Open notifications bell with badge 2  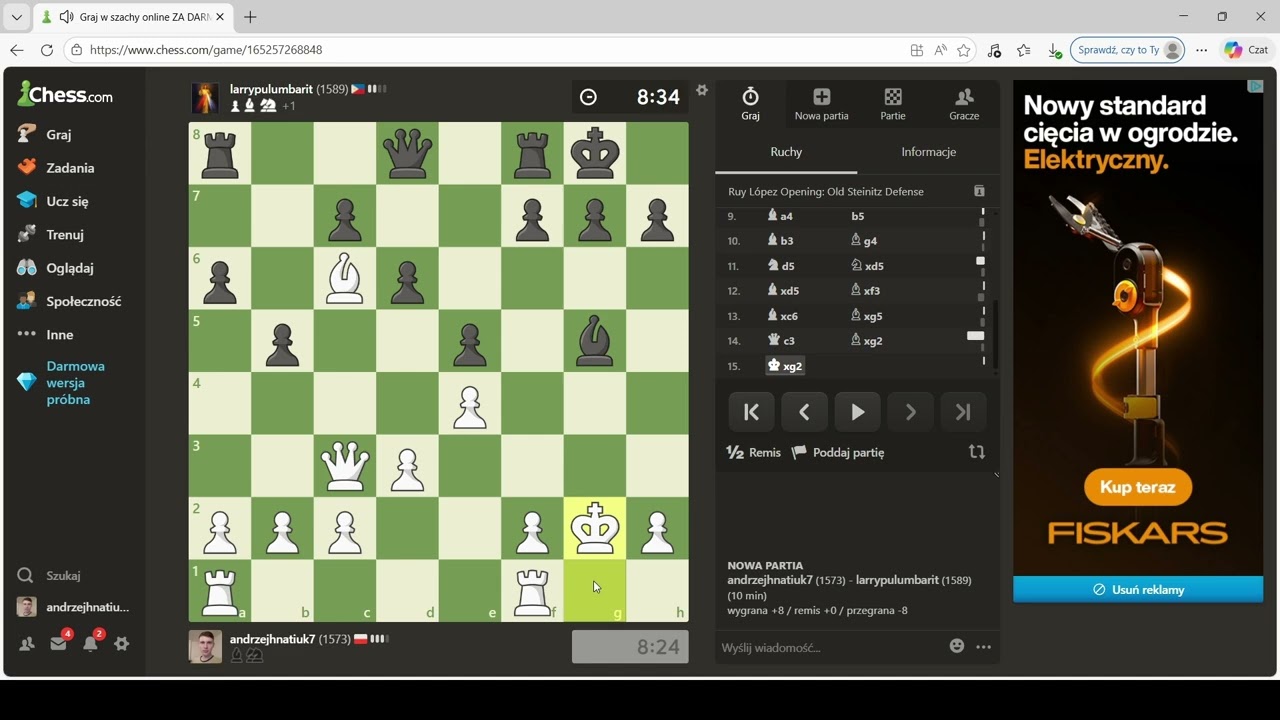91,643
